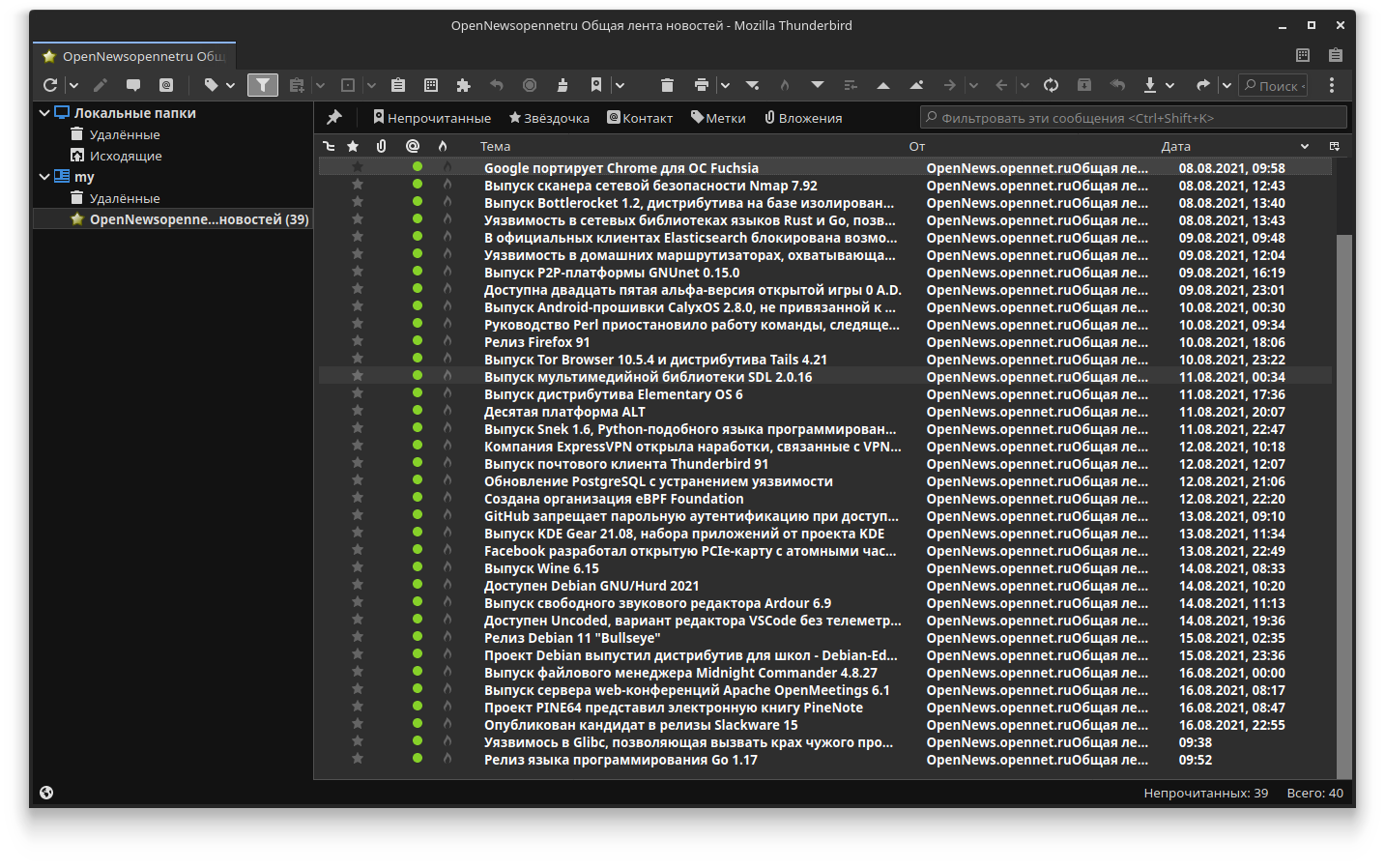Click the tag icon in the toolbar
The image size is (1385, 868).
211,85
